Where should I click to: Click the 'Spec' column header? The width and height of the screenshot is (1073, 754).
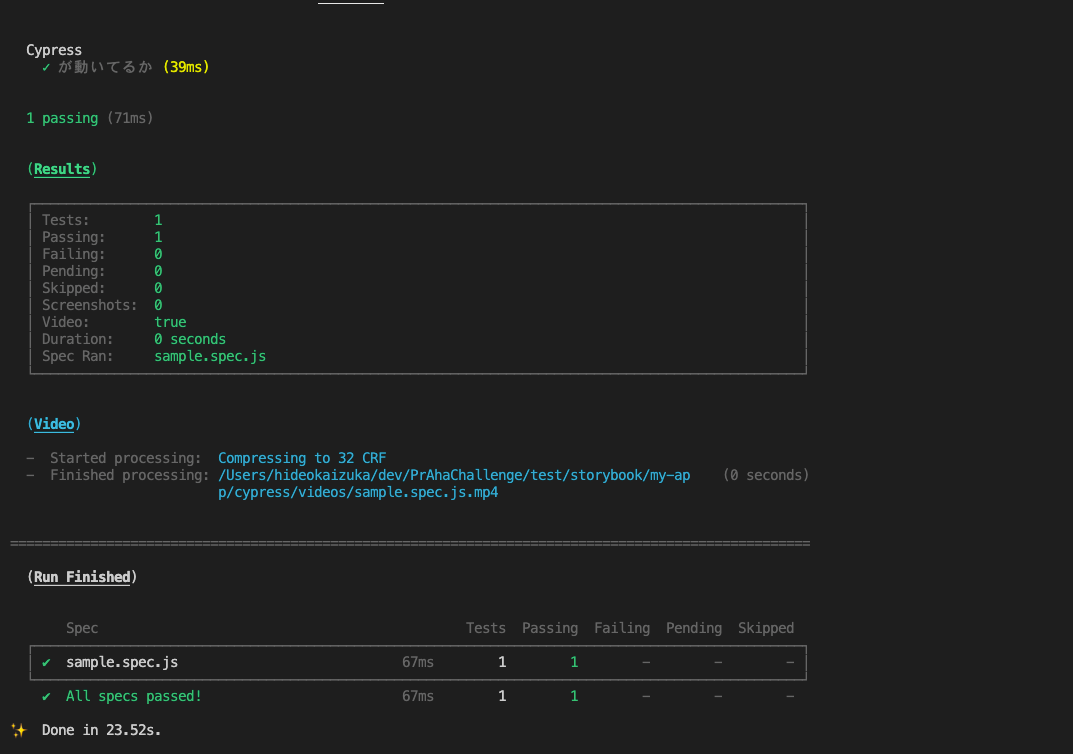coord(82,628)
